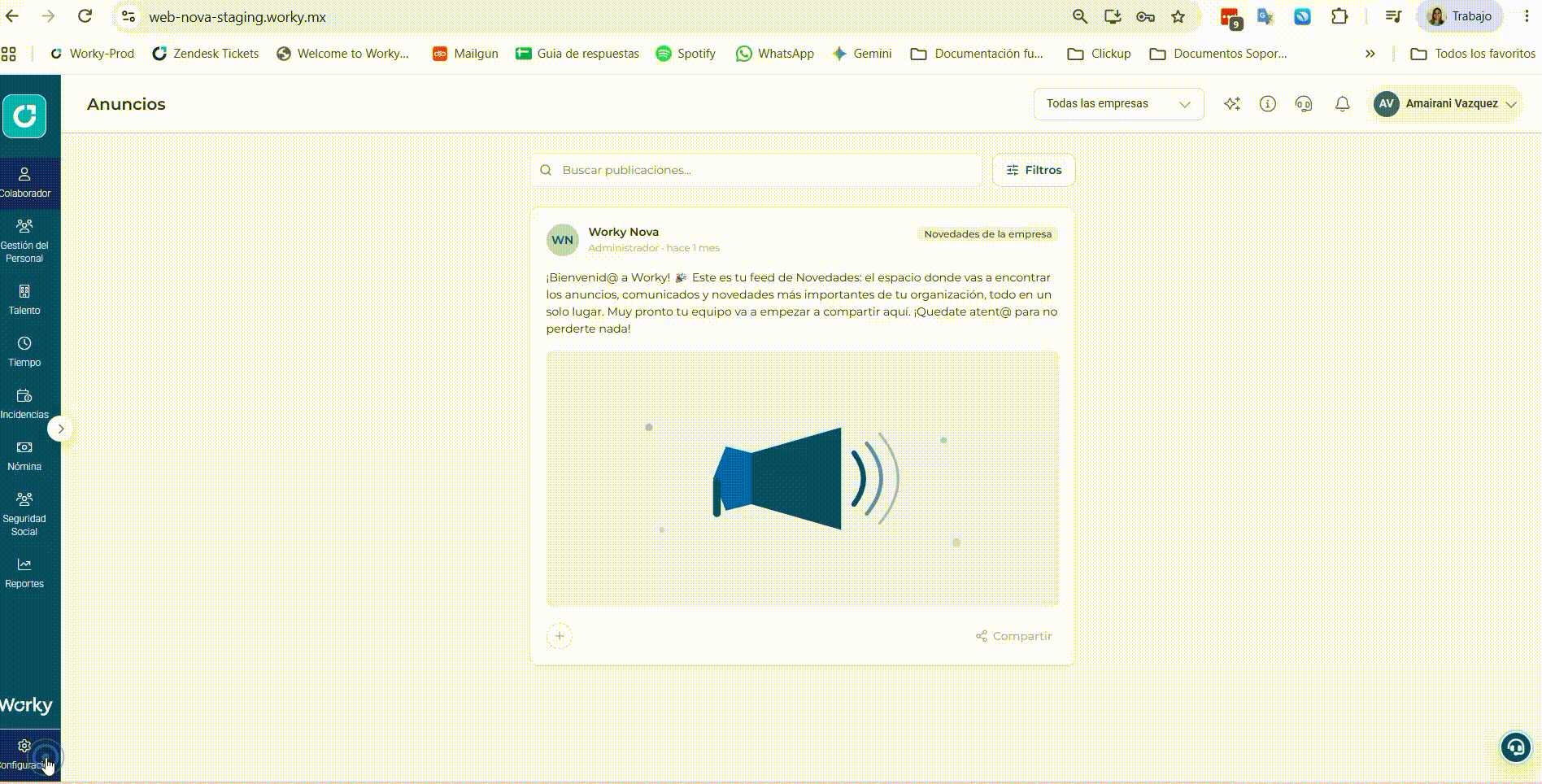Open the Clickup bookmark folder
The width and height of the screenshot is (1542, 784).
[1099, 54]
